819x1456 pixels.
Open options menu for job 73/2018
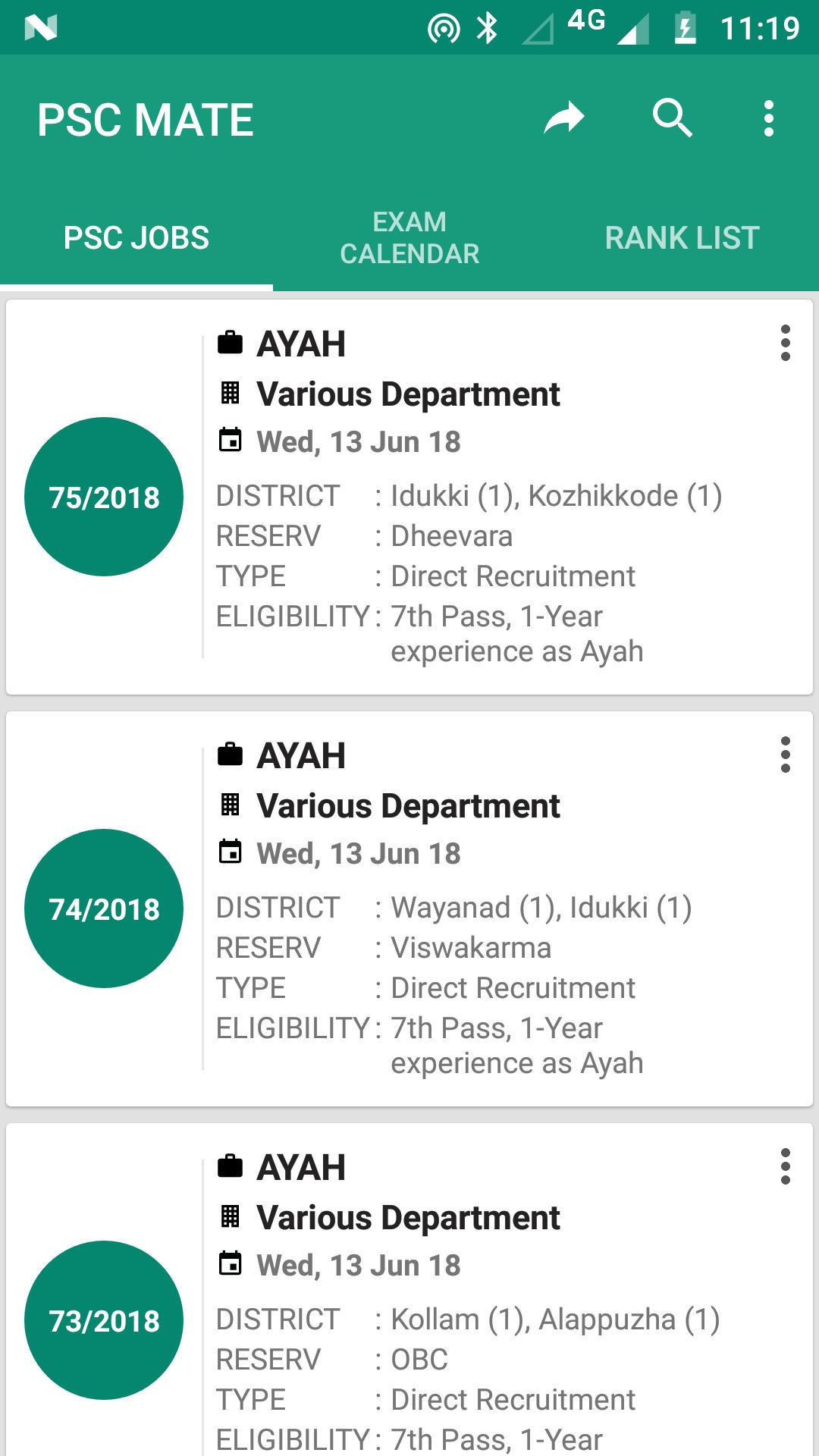pos(786,1167)
